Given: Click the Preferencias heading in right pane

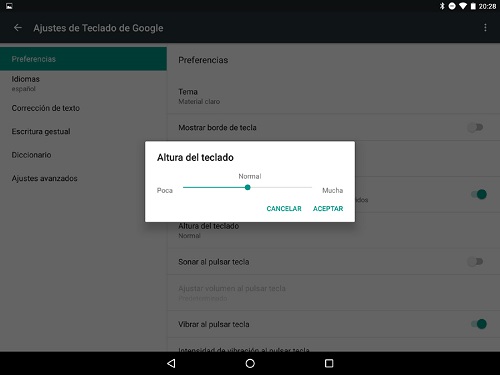Looking at the screenshot, I should (x=203, y=60).
